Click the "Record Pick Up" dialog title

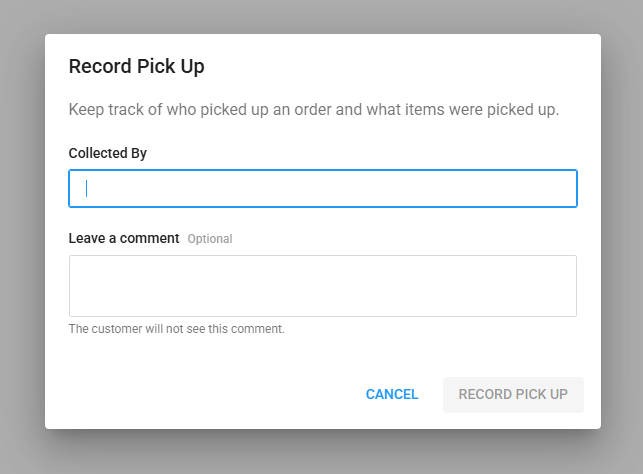click(136, 67)
